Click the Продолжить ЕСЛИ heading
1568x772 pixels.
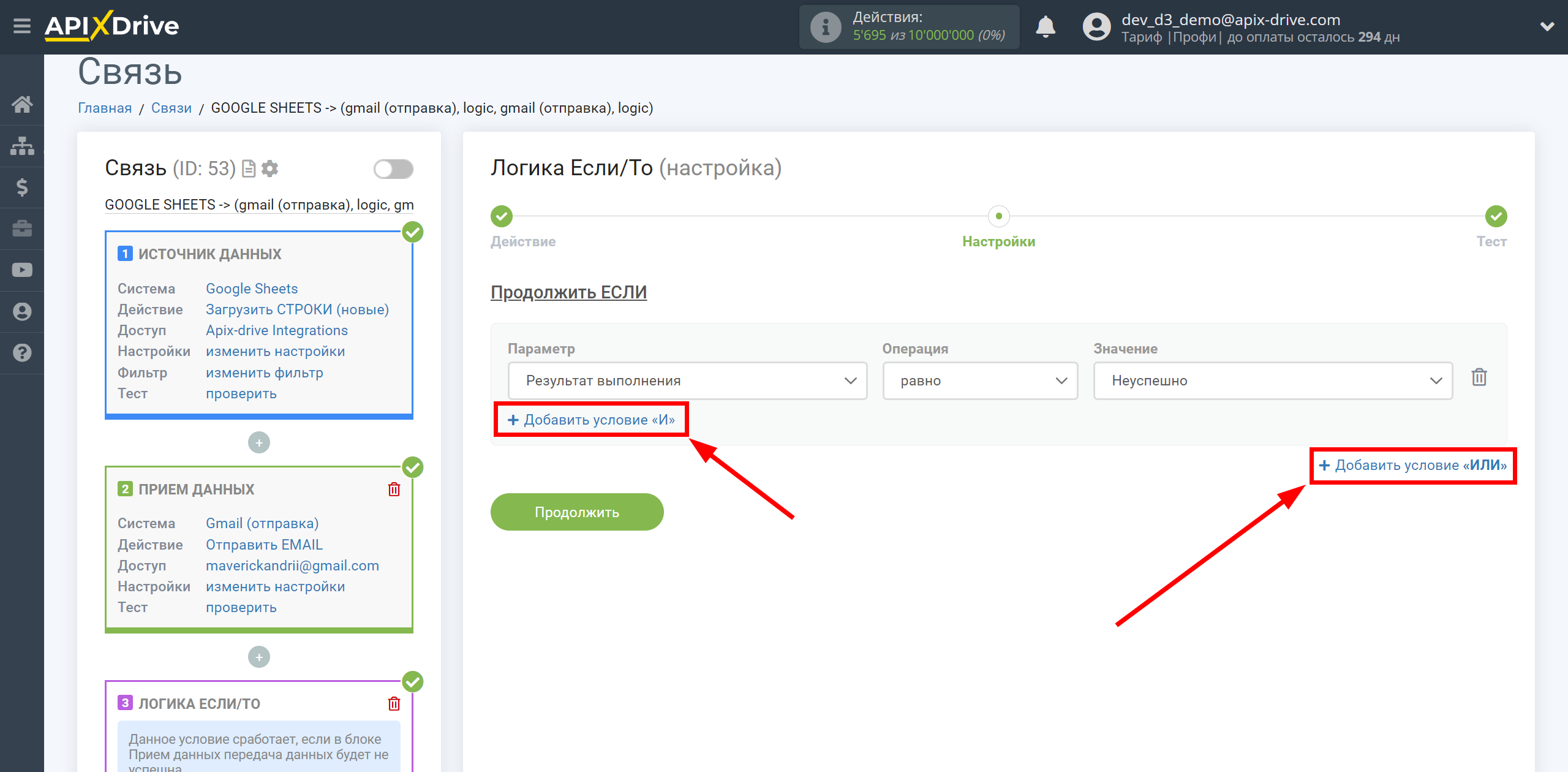point(568,292)
